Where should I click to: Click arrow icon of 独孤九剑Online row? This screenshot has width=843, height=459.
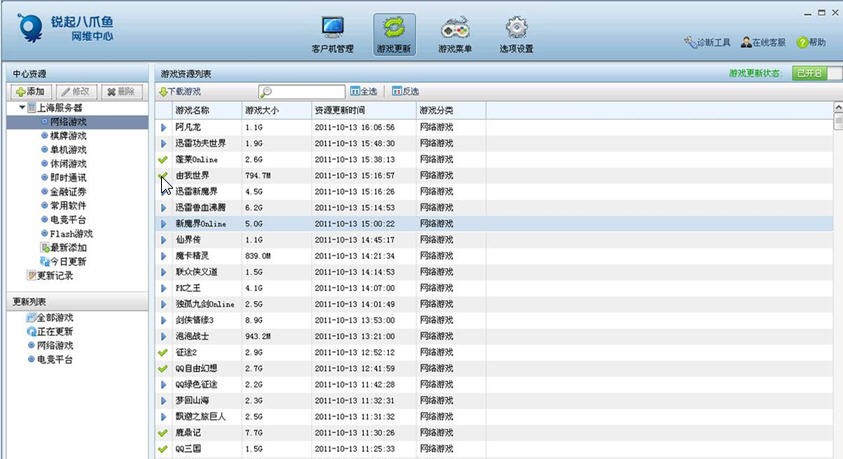click(x=163, y=304)
